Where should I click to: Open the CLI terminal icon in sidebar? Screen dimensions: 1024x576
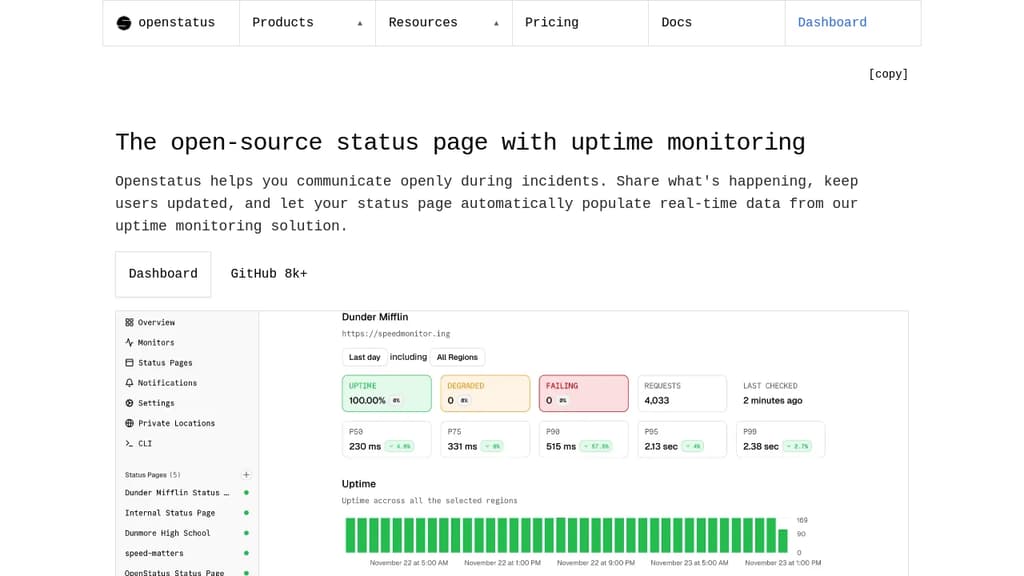pos(131,443)
